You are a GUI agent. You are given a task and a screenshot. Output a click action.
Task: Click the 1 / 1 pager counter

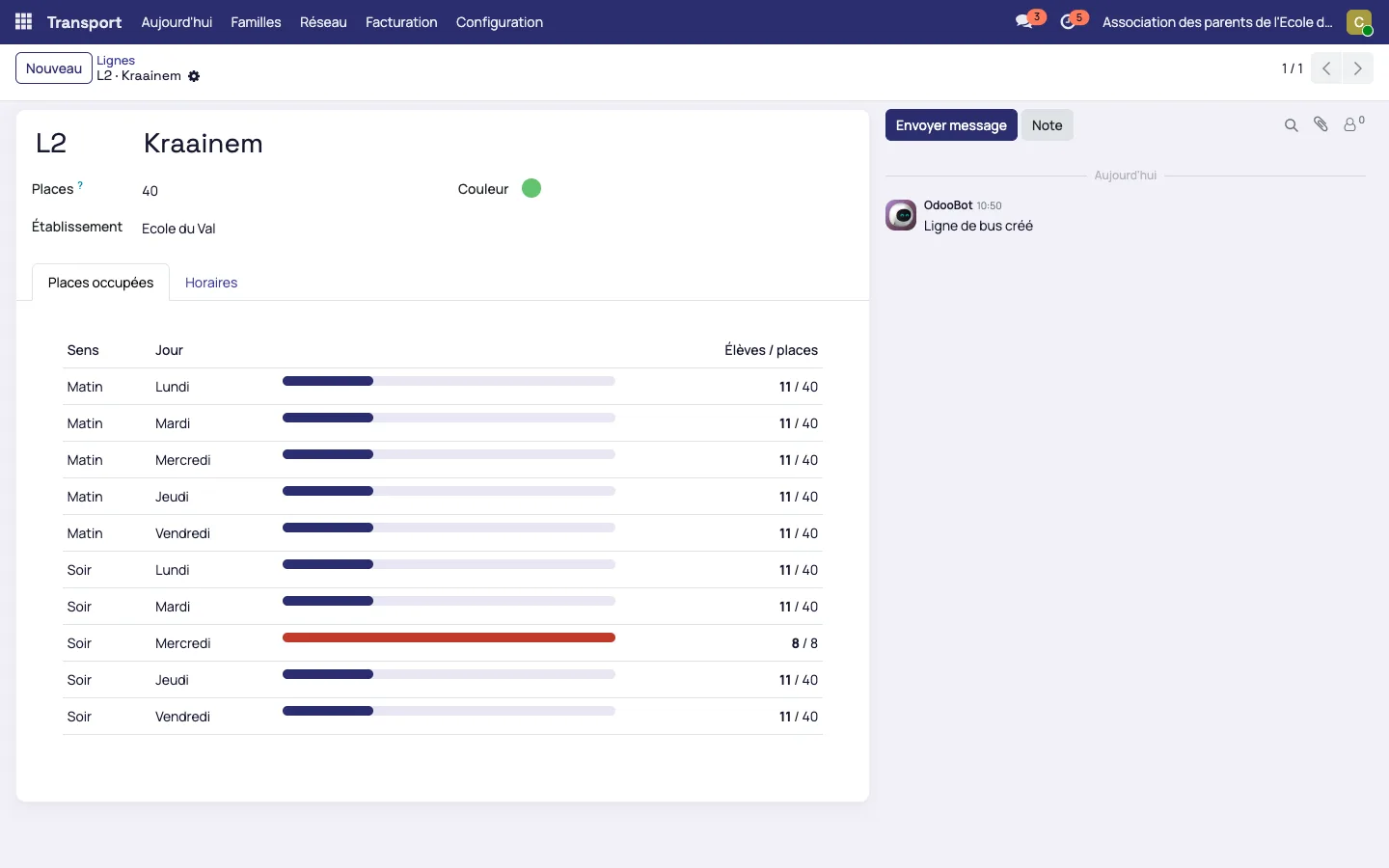point(1292,68)
